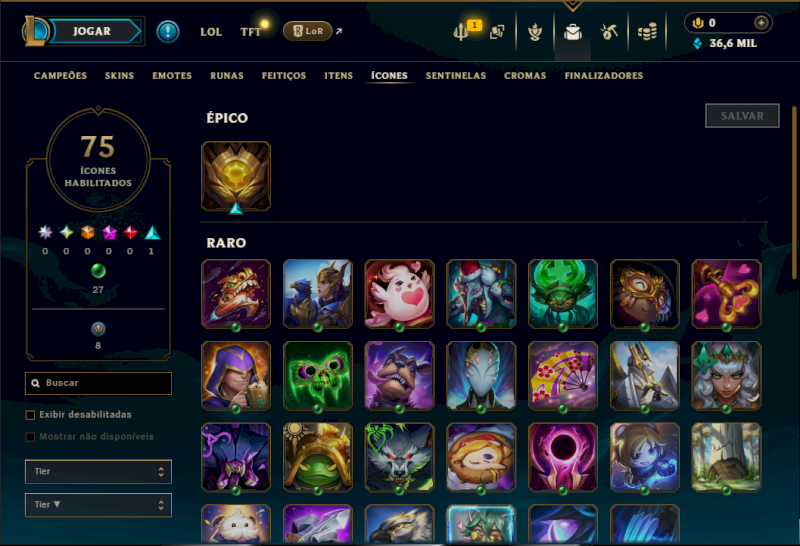The height and width of the screenshot is (546, 800).
Task: Focus the Buscar search field
Action: [x=98, y=383]
